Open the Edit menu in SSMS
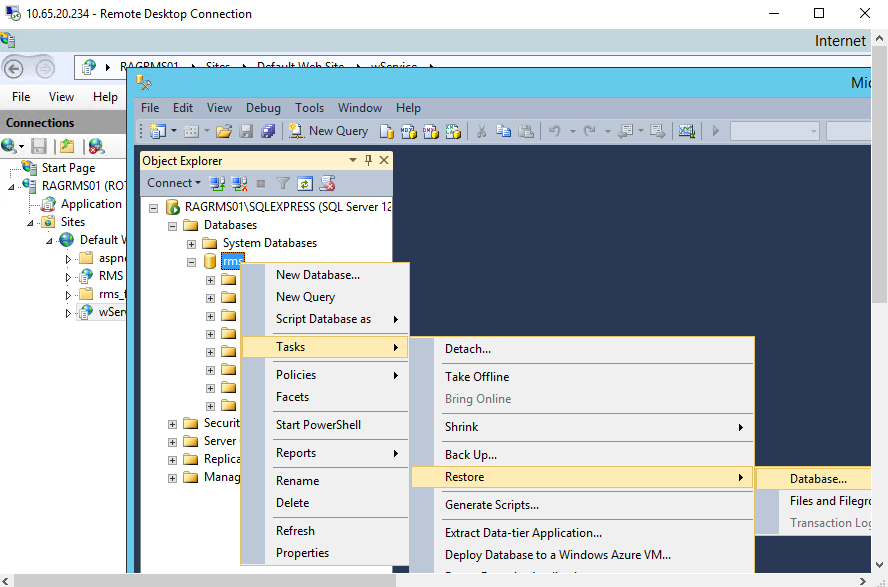This screenshot has width=888, height=587. (183, 108)
